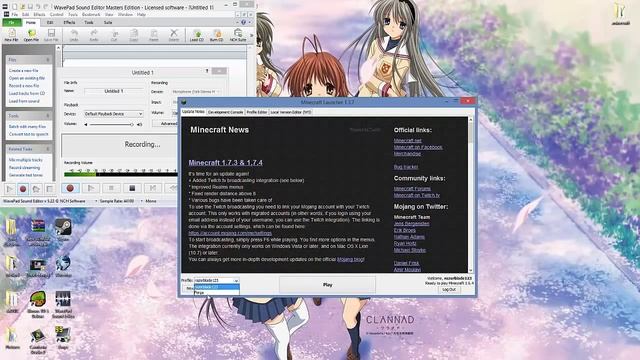
Task: Open the Bookmark menu in WavePad menu bar
Action: (x=91, y=14)
